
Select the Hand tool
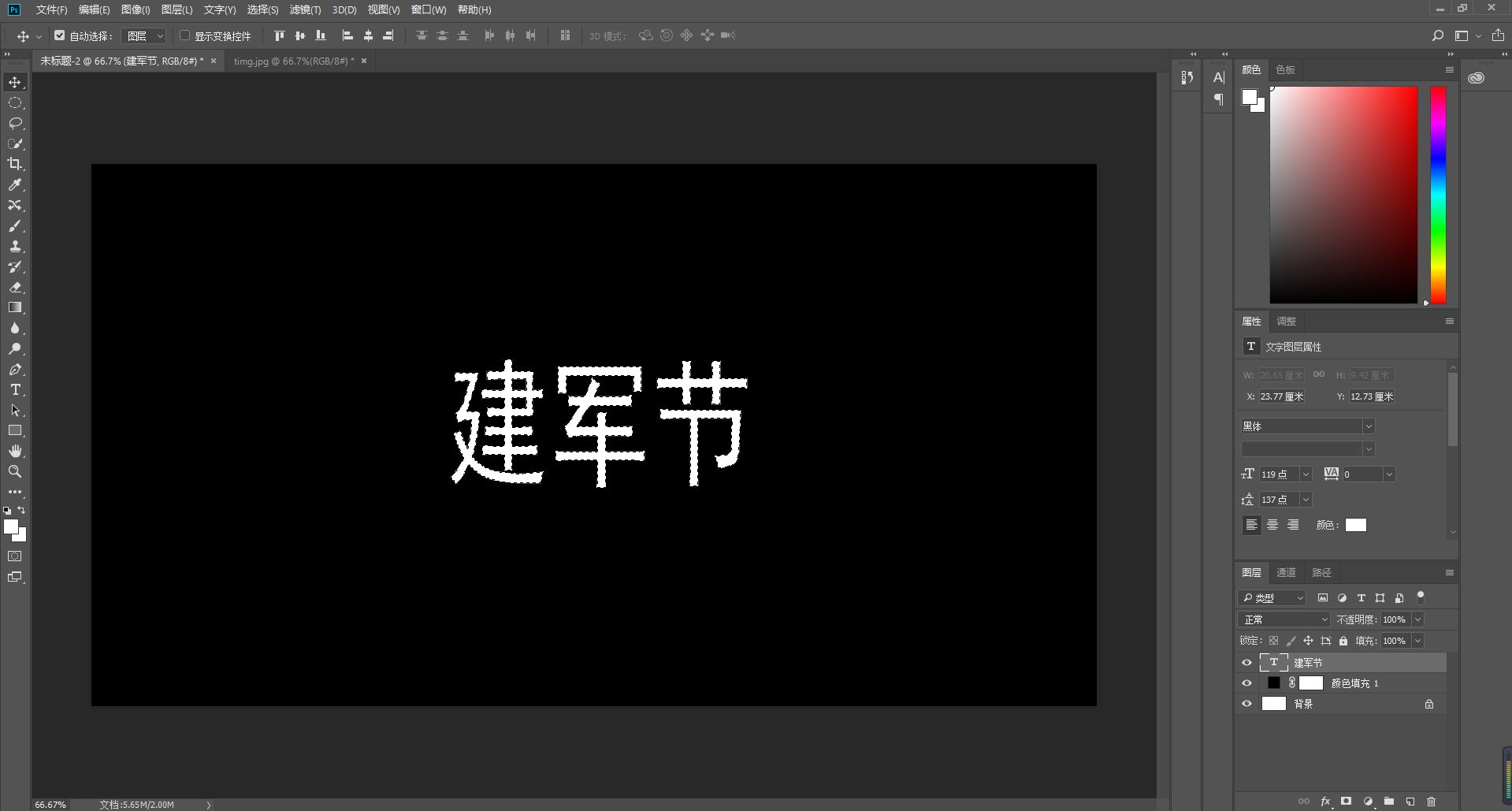coord(15,451)
